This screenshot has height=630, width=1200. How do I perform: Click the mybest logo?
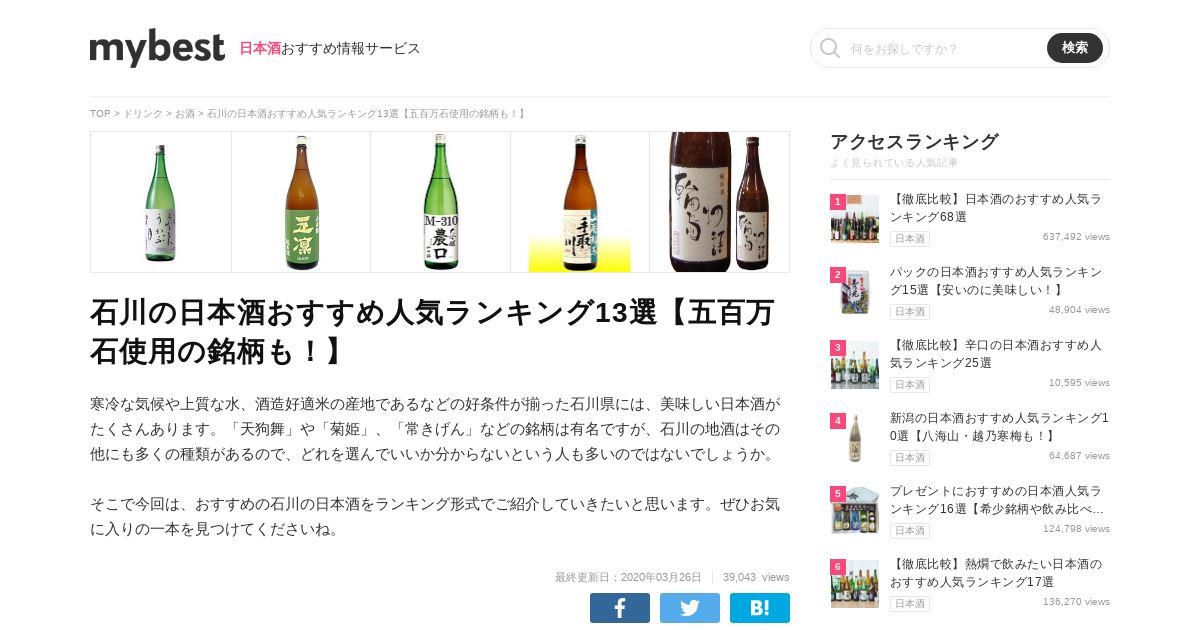(x=157, y=48)
